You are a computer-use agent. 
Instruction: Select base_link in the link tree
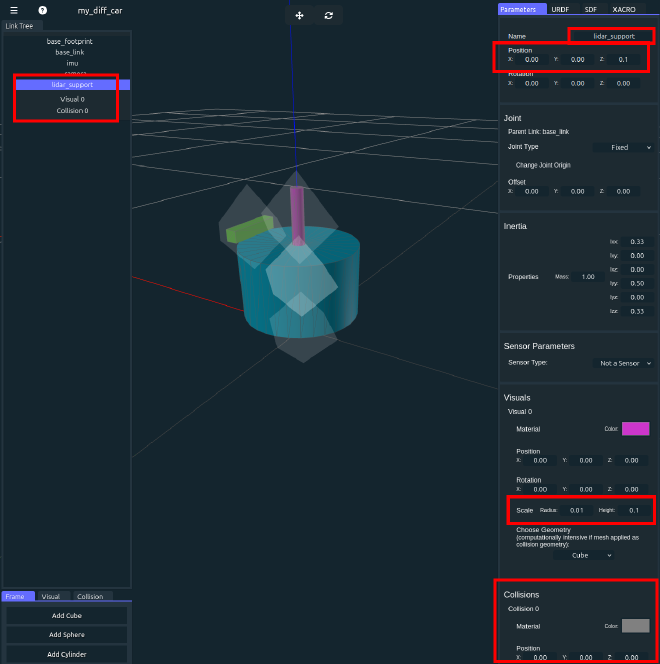pos(69,53)
